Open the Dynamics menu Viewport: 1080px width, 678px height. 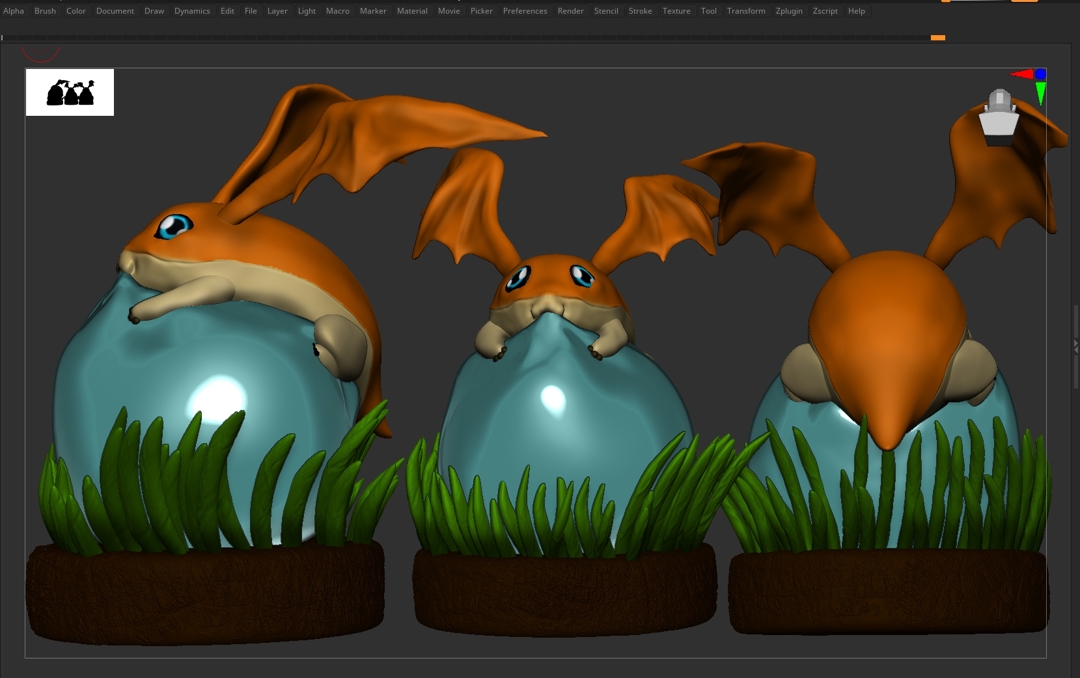click(192, 11)
